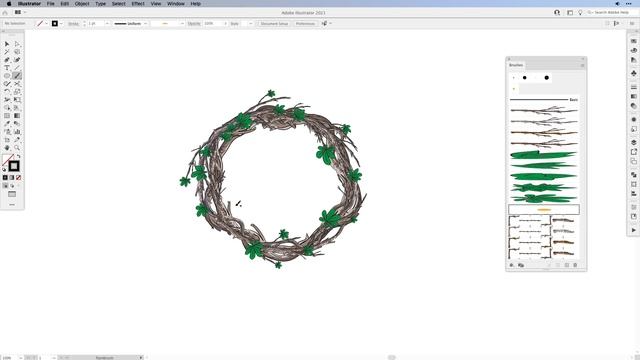Open the Object menu

[82, 4]
